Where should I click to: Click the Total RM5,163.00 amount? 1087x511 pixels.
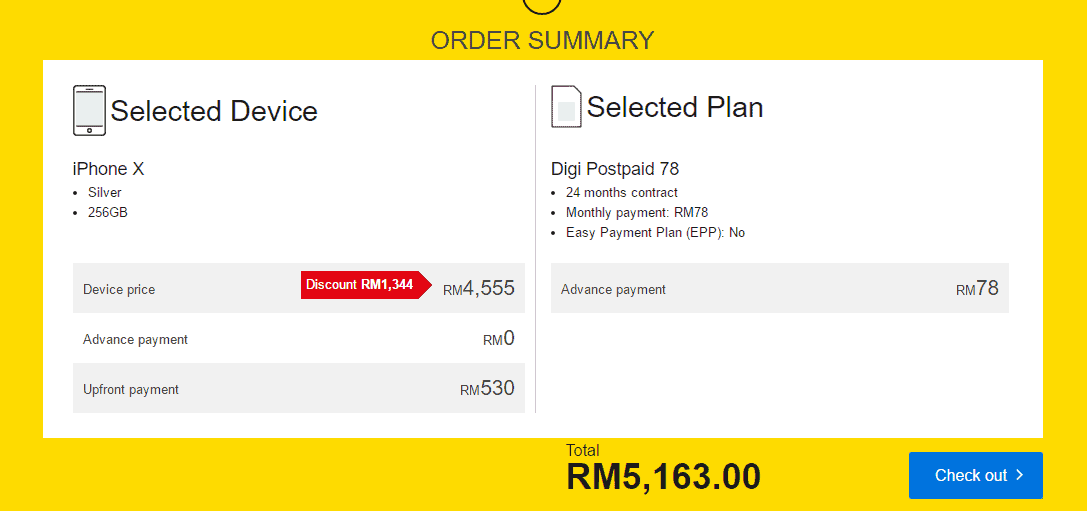click(663, 476)
